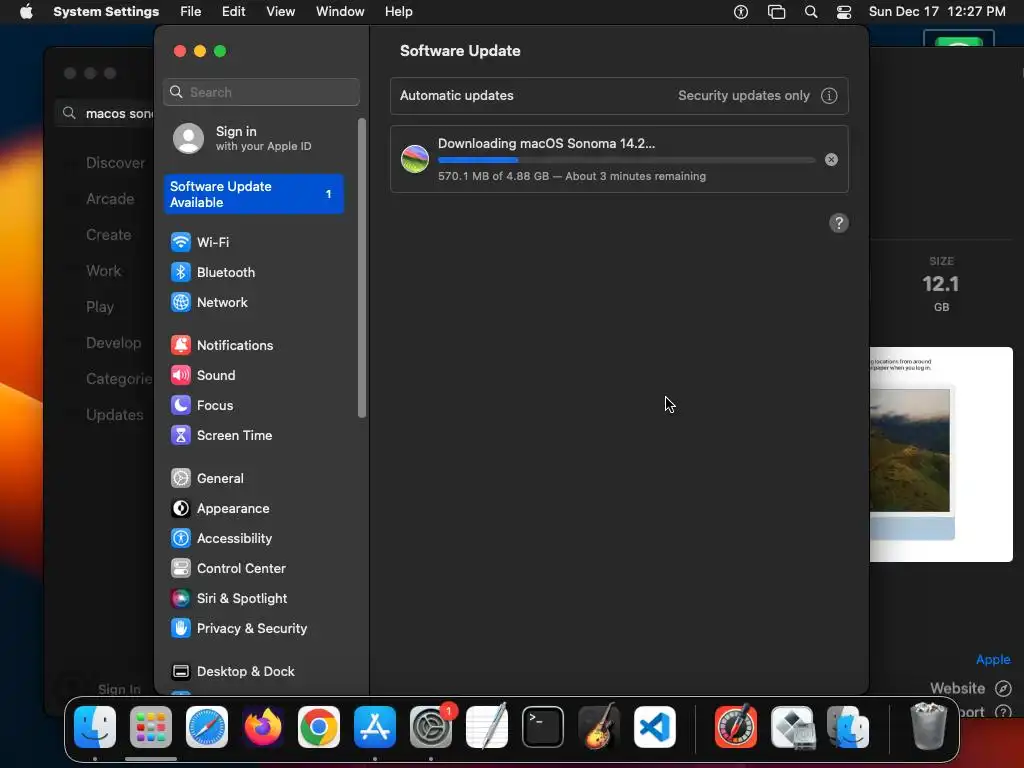Open Trash from the Dock
1024x768 pixels.
(928, 727)
